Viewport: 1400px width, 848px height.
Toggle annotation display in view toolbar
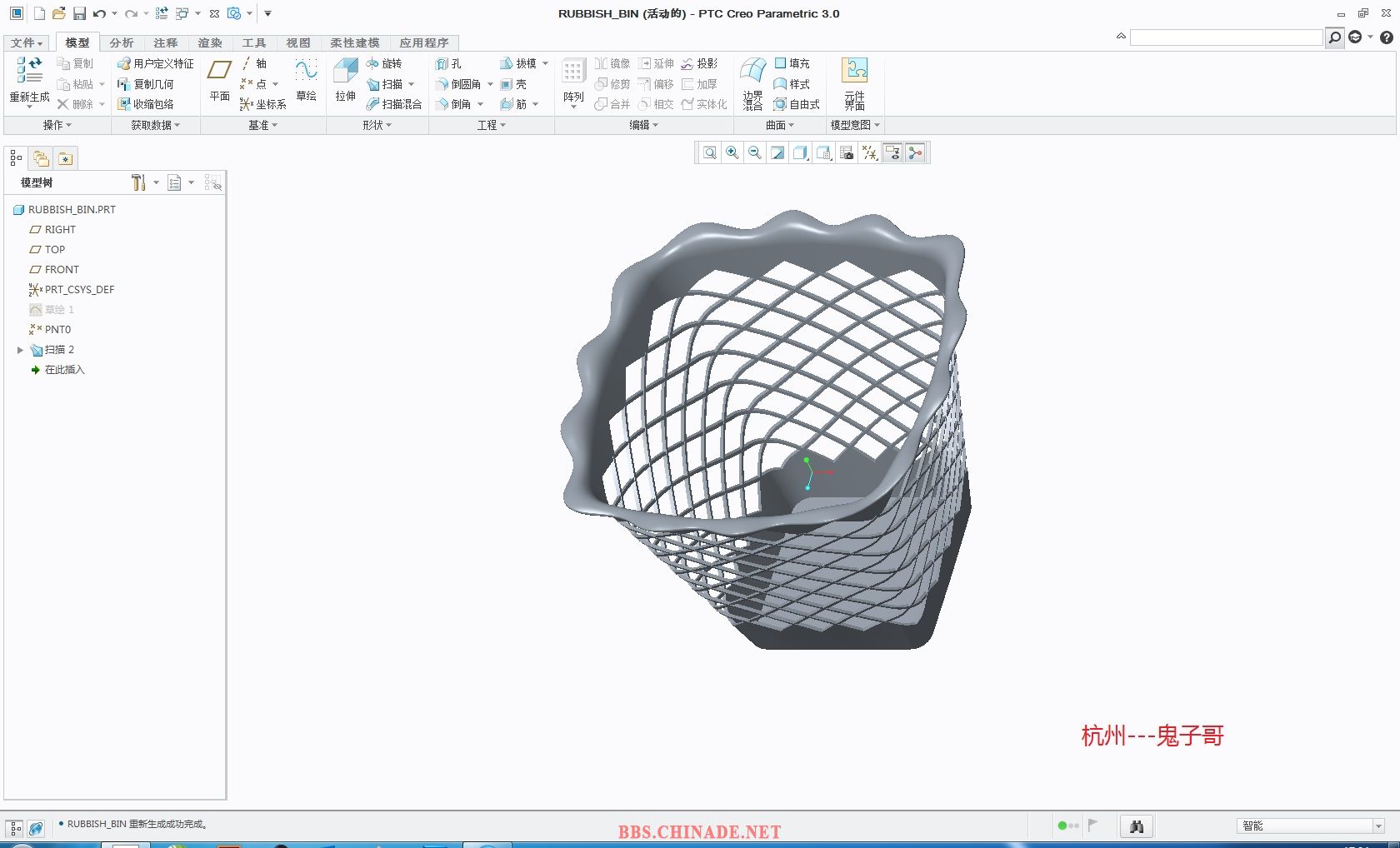(892, 152)
